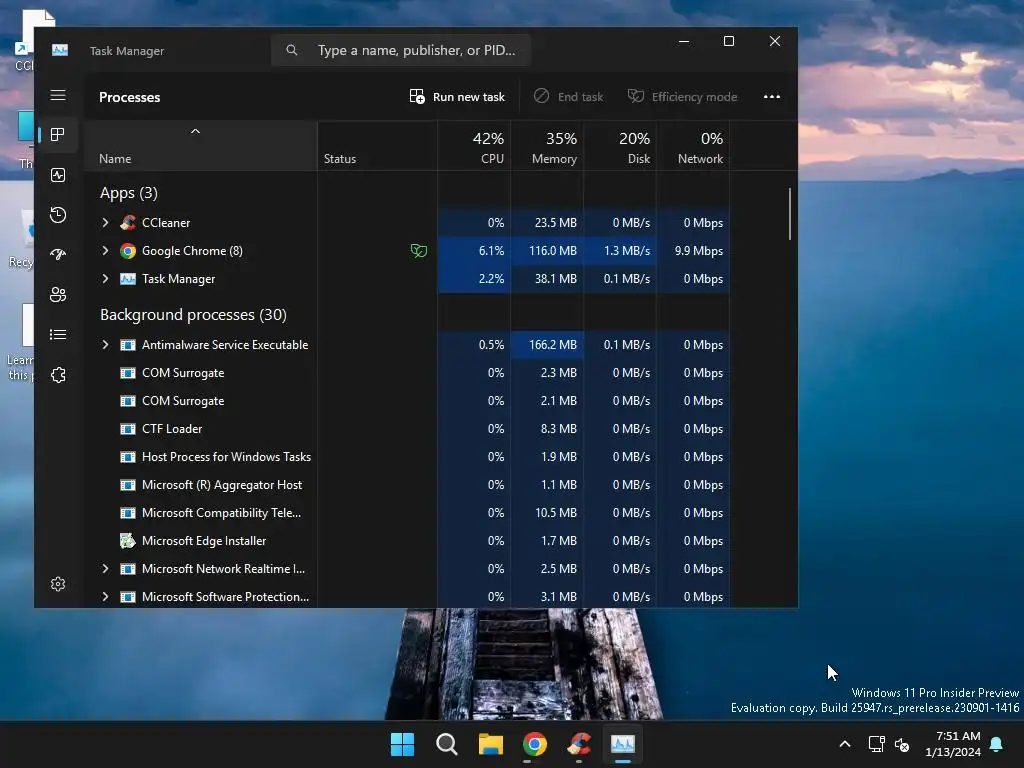Select the first COM Surrogate showing 2.3 MB

tap(408, 373)
